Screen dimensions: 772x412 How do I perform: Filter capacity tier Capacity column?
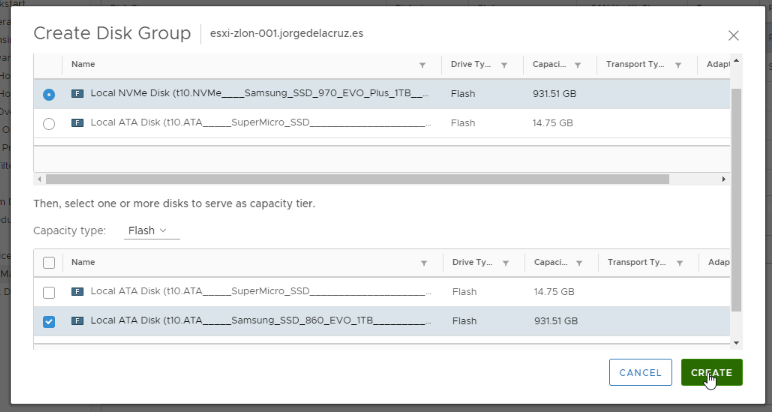click(579, 263)
